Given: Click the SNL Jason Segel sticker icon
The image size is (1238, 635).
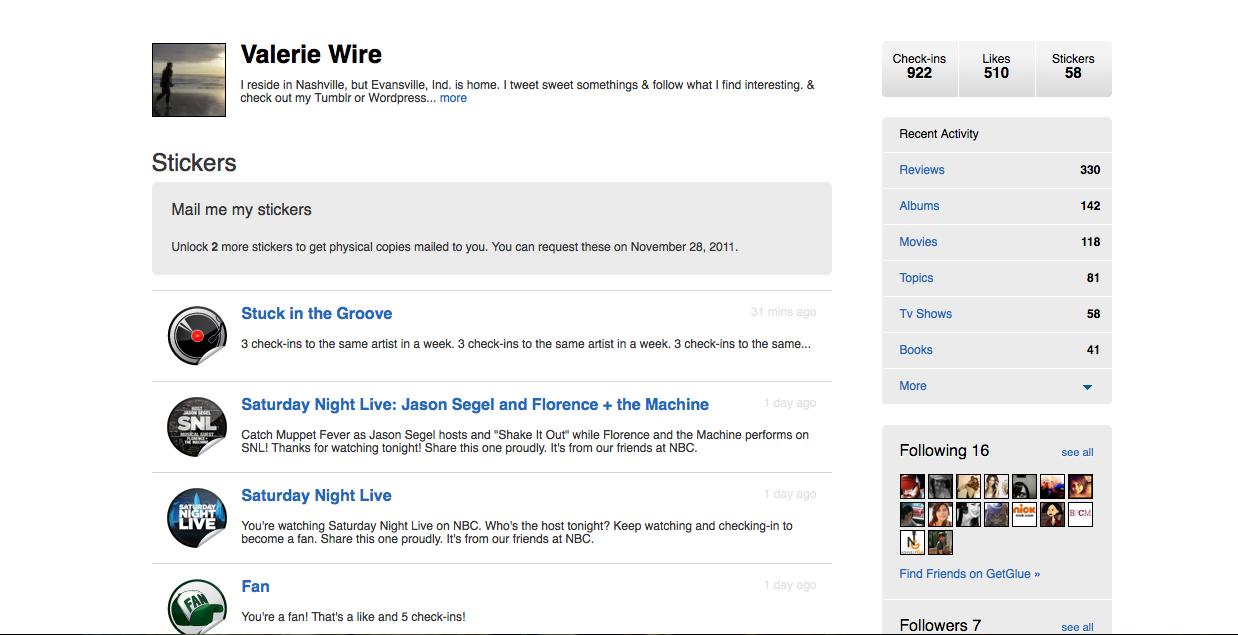Looking at the screenshot, I should click(x=197, y=427).
